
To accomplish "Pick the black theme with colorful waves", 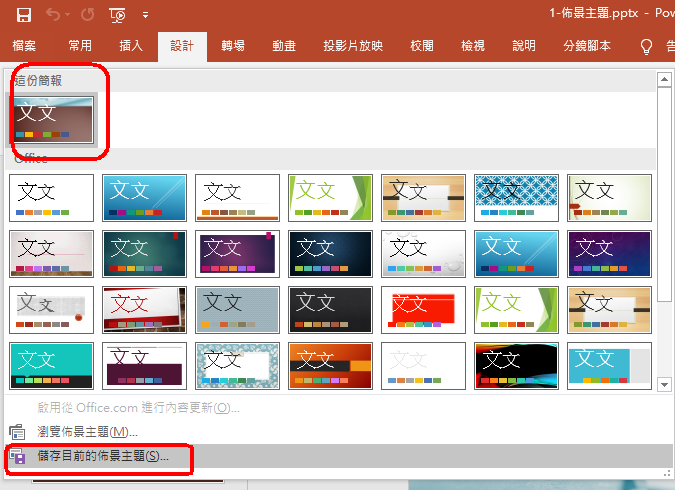I will click(516, 366).
